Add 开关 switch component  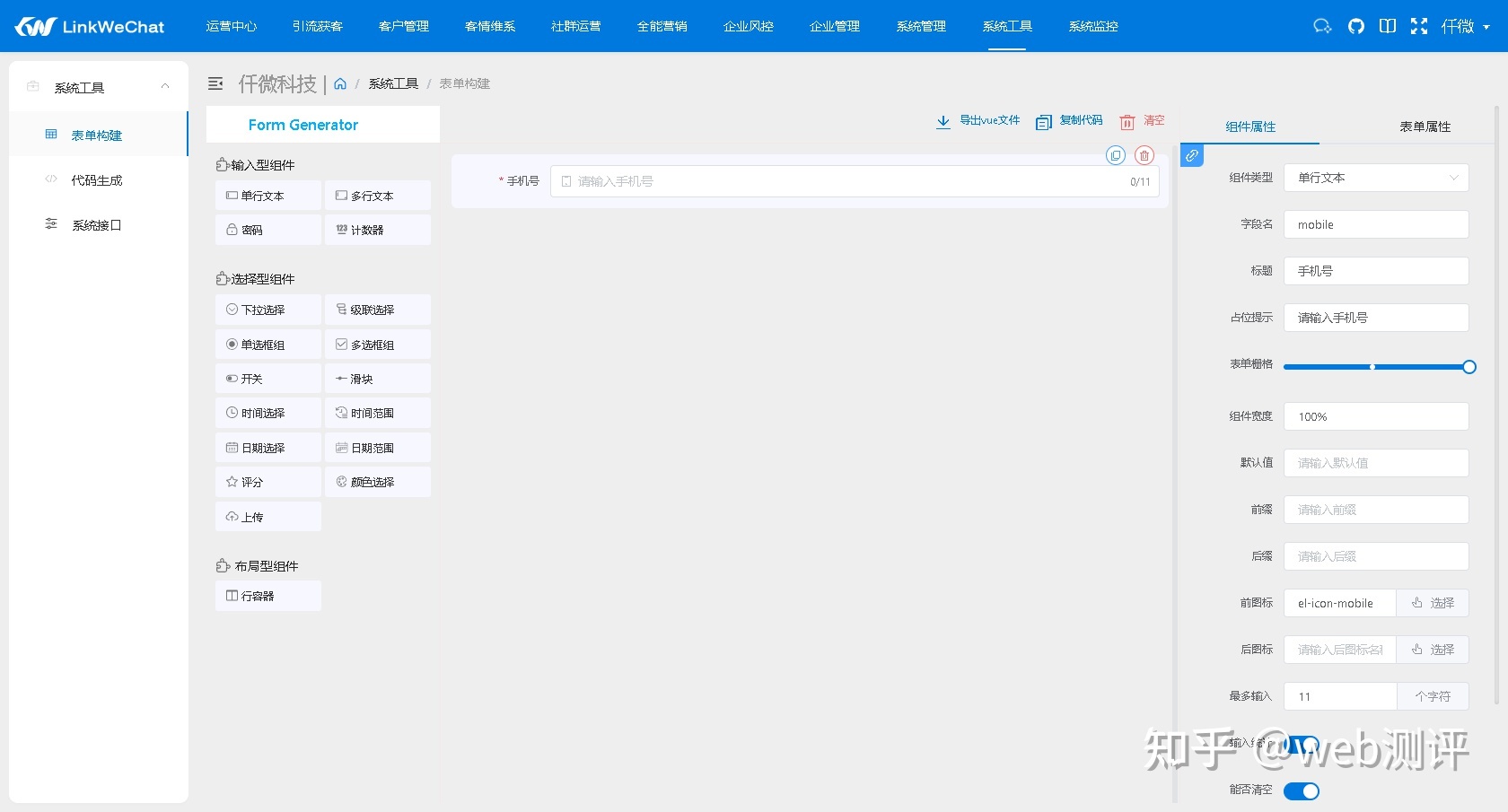[x=268, y=379]
